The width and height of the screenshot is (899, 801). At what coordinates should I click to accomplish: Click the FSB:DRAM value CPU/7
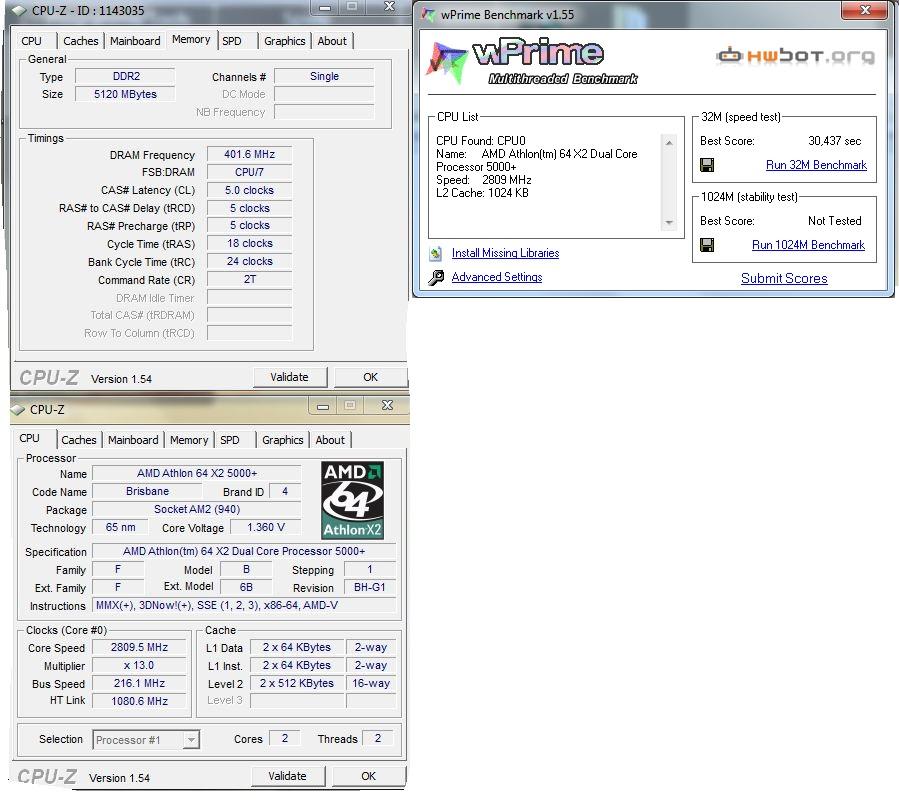tap(249, 173)
